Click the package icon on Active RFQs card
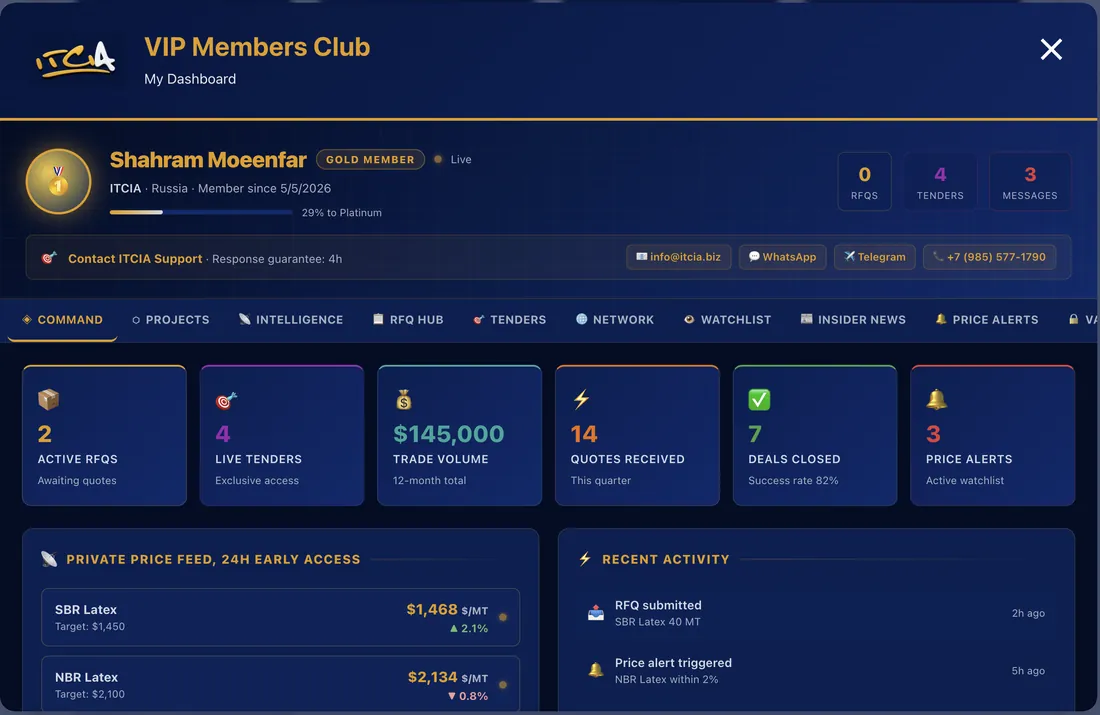The image size is (1100, 715). 48,399
